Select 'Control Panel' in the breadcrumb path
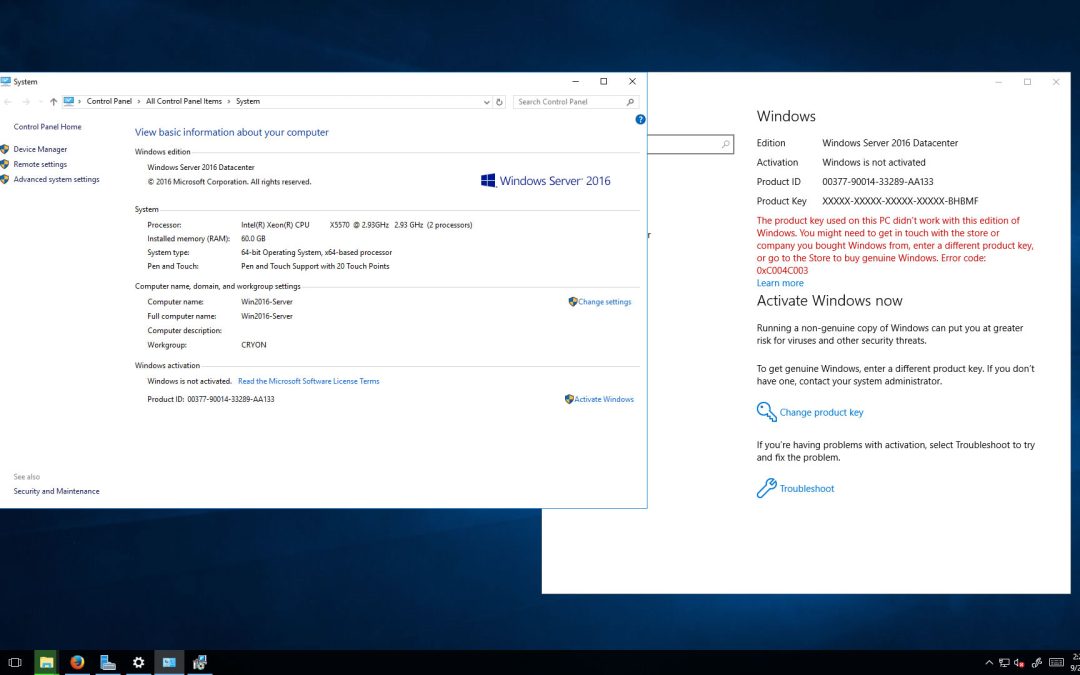 pos(109,102)
